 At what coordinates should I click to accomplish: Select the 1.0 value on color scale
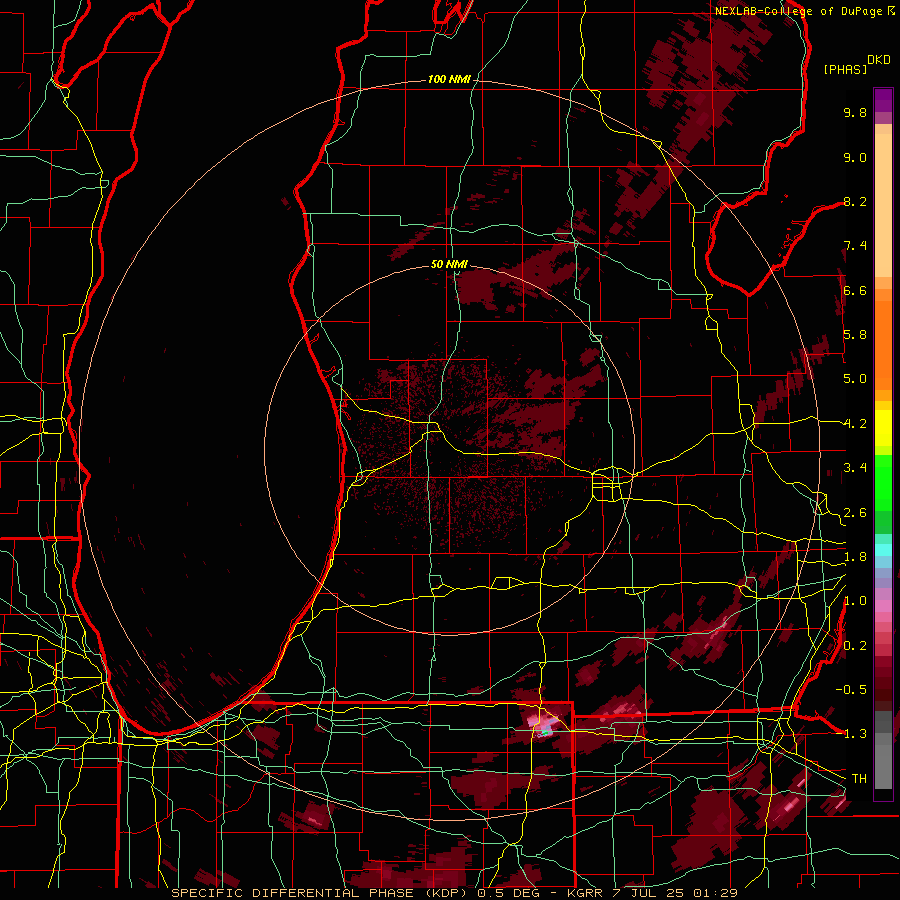[855, 601]
